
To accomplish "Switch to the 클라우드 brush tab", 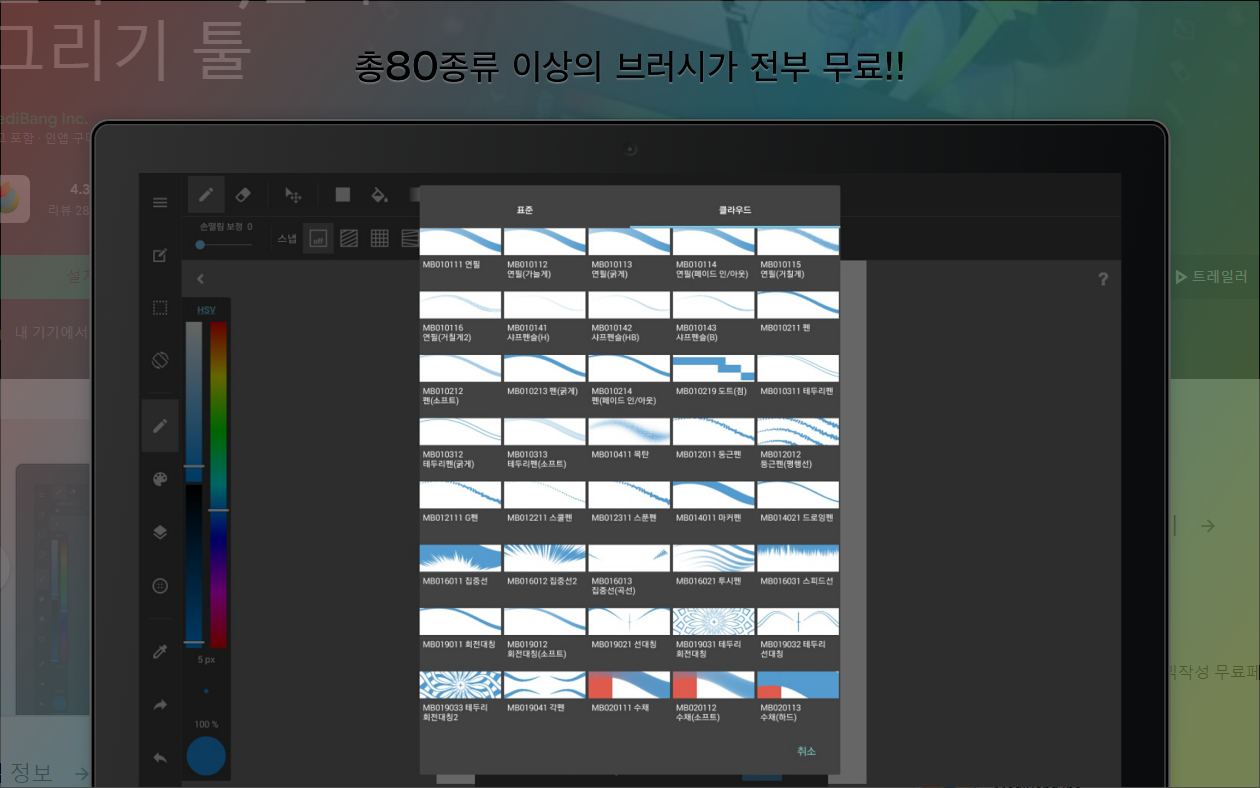I will pos(733,209).
